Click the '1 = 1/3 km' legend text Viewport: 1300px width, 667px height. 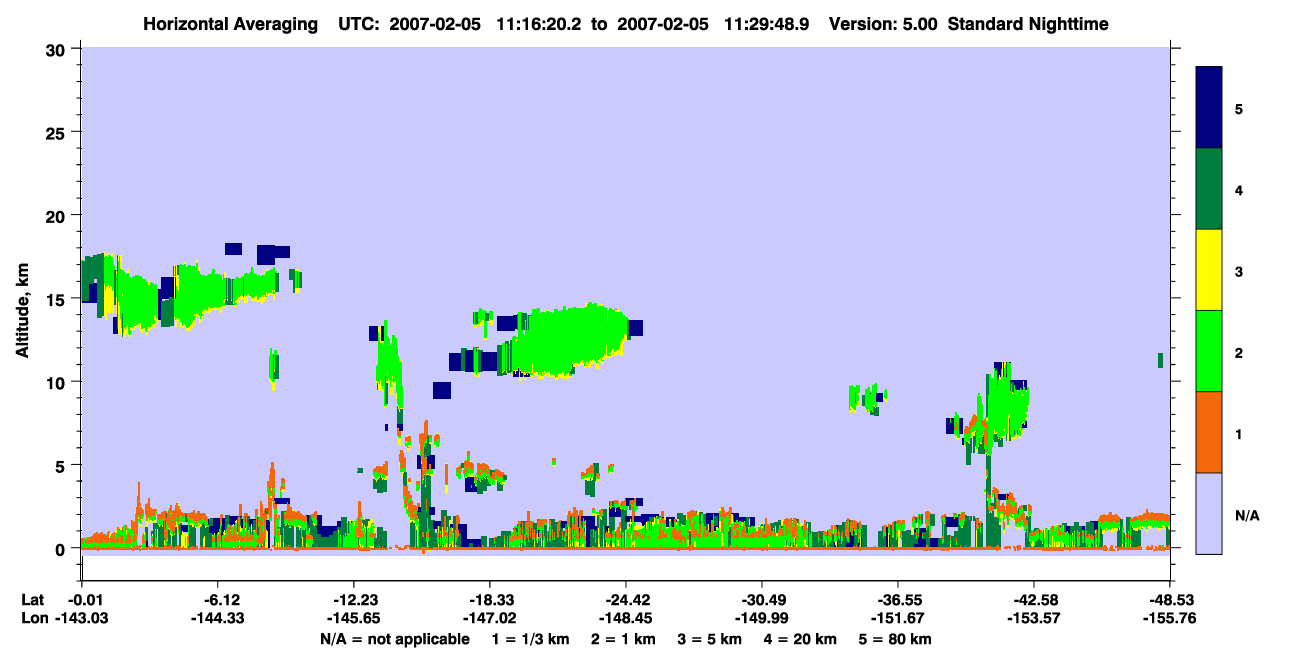coord(530,638)
